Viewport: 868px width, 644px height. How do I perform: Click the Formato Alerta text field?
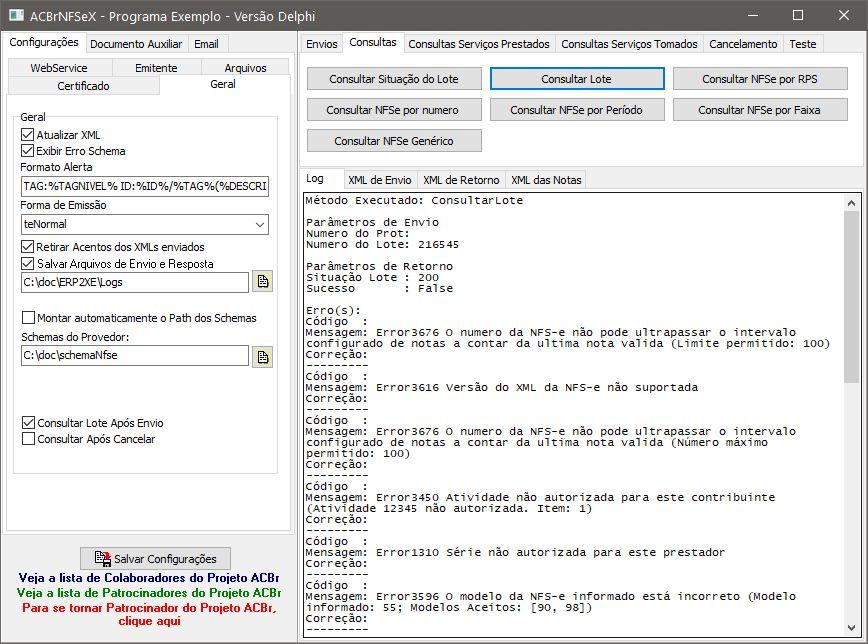pos(145,186)
